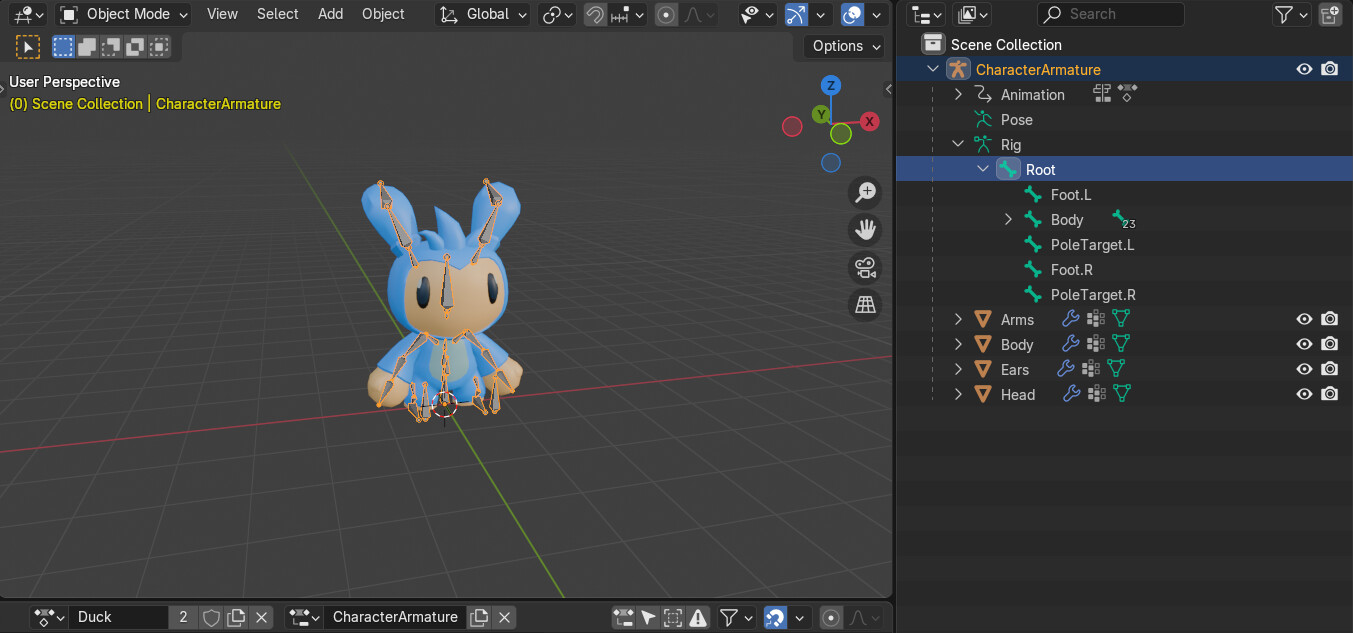
Task: Toggle viewport visibility of the Ears object
Action: click(x=1303, y=368)
